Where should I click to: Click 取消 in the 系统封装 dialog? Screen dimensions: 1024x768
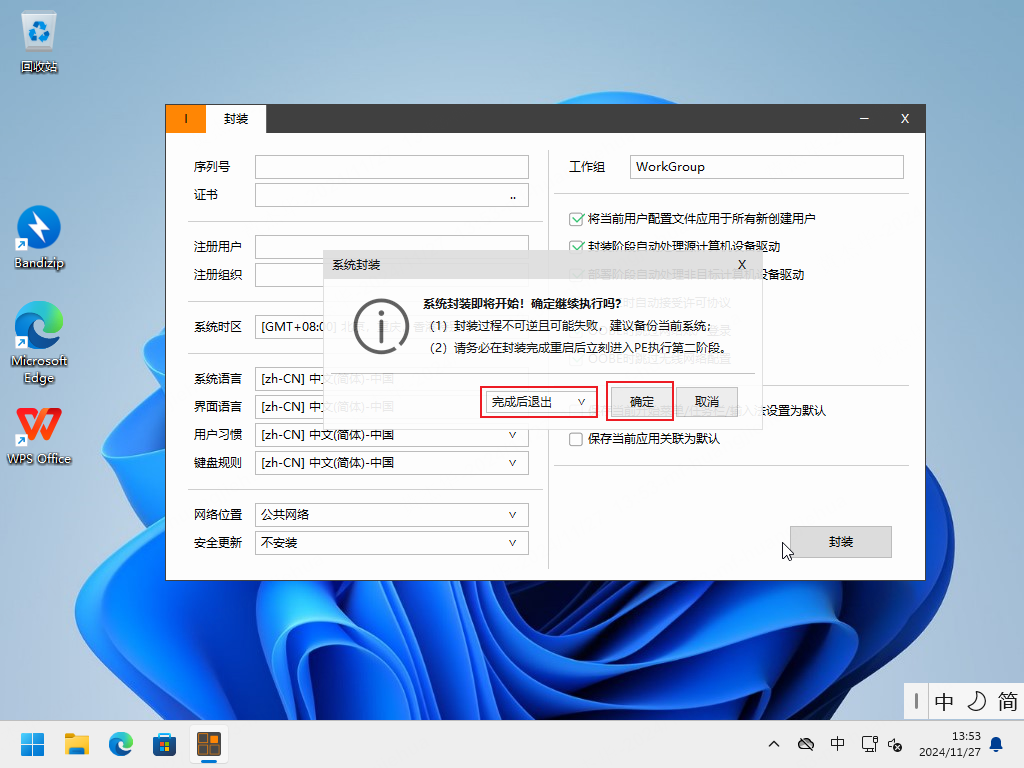[x=707, y=402]
